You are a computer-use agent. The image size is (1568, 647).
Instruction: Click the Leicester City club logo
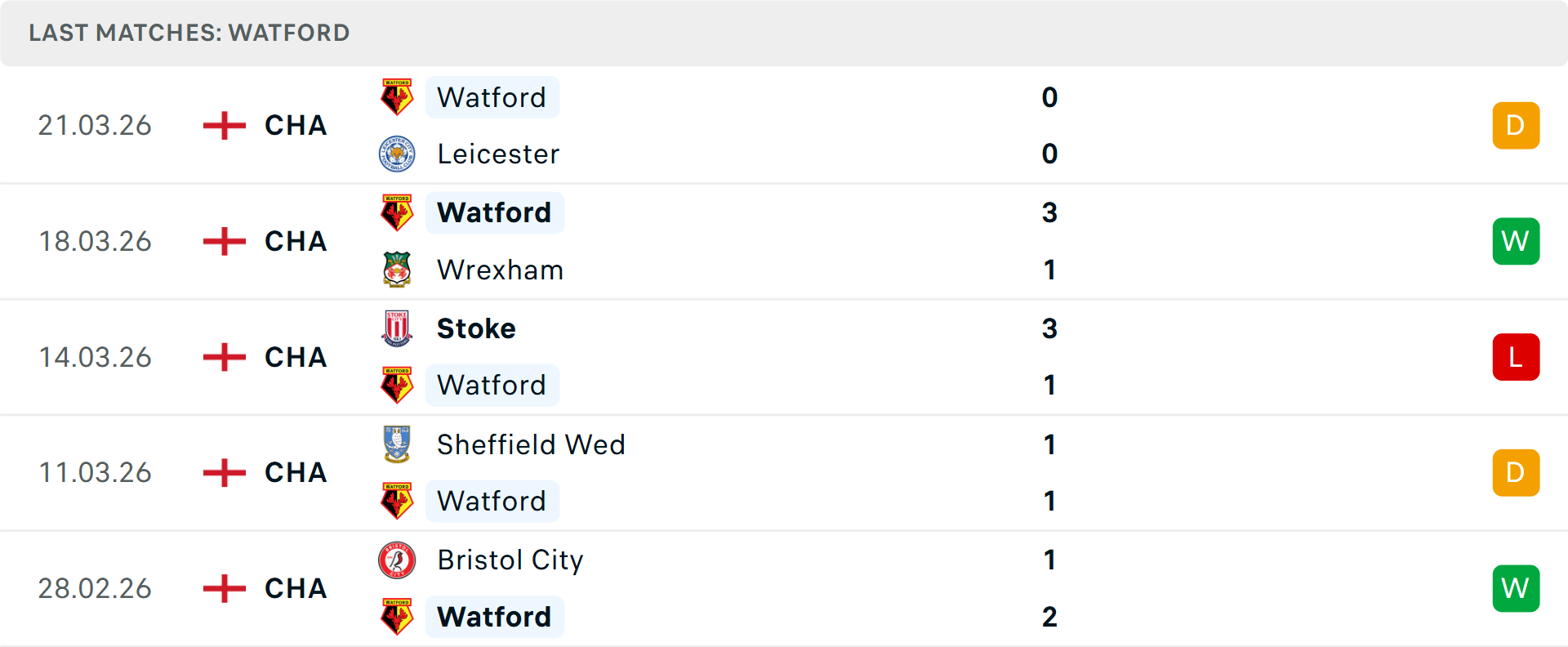click(396, 154)
